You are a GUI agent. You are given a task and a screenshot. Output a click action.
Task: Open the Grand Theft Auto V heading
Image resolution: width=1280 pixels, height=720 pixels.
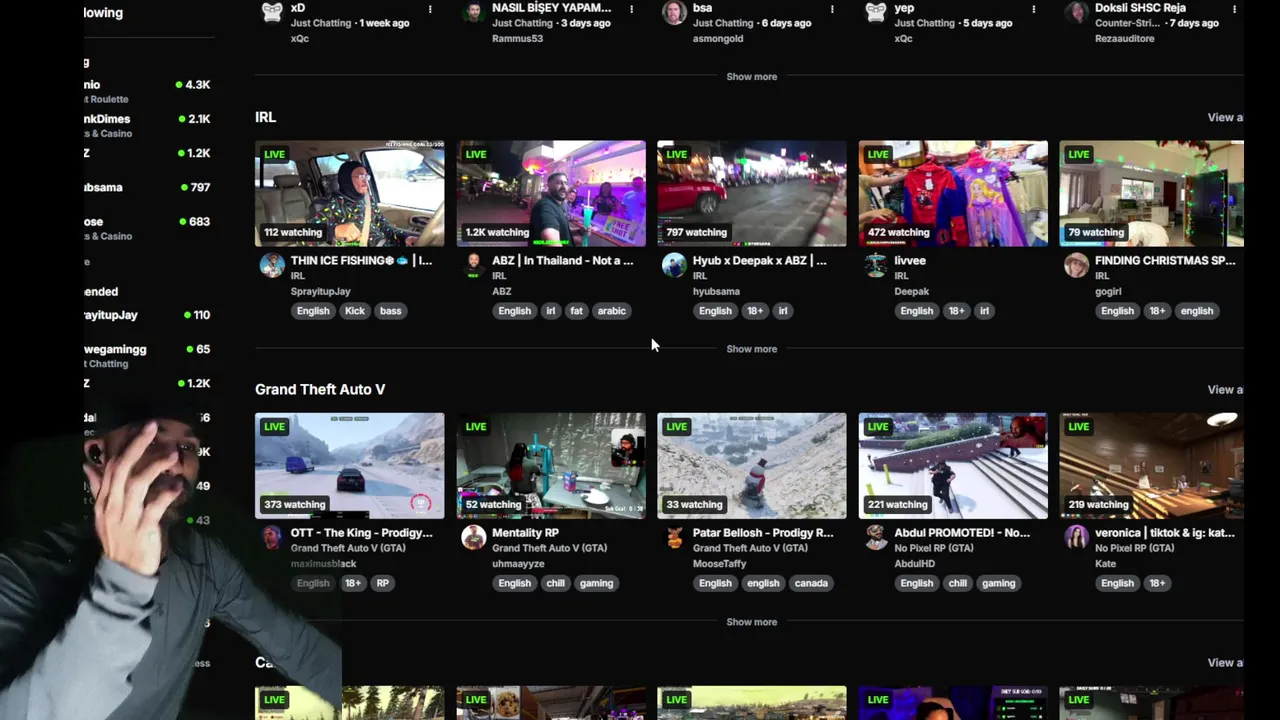[320, 390]
